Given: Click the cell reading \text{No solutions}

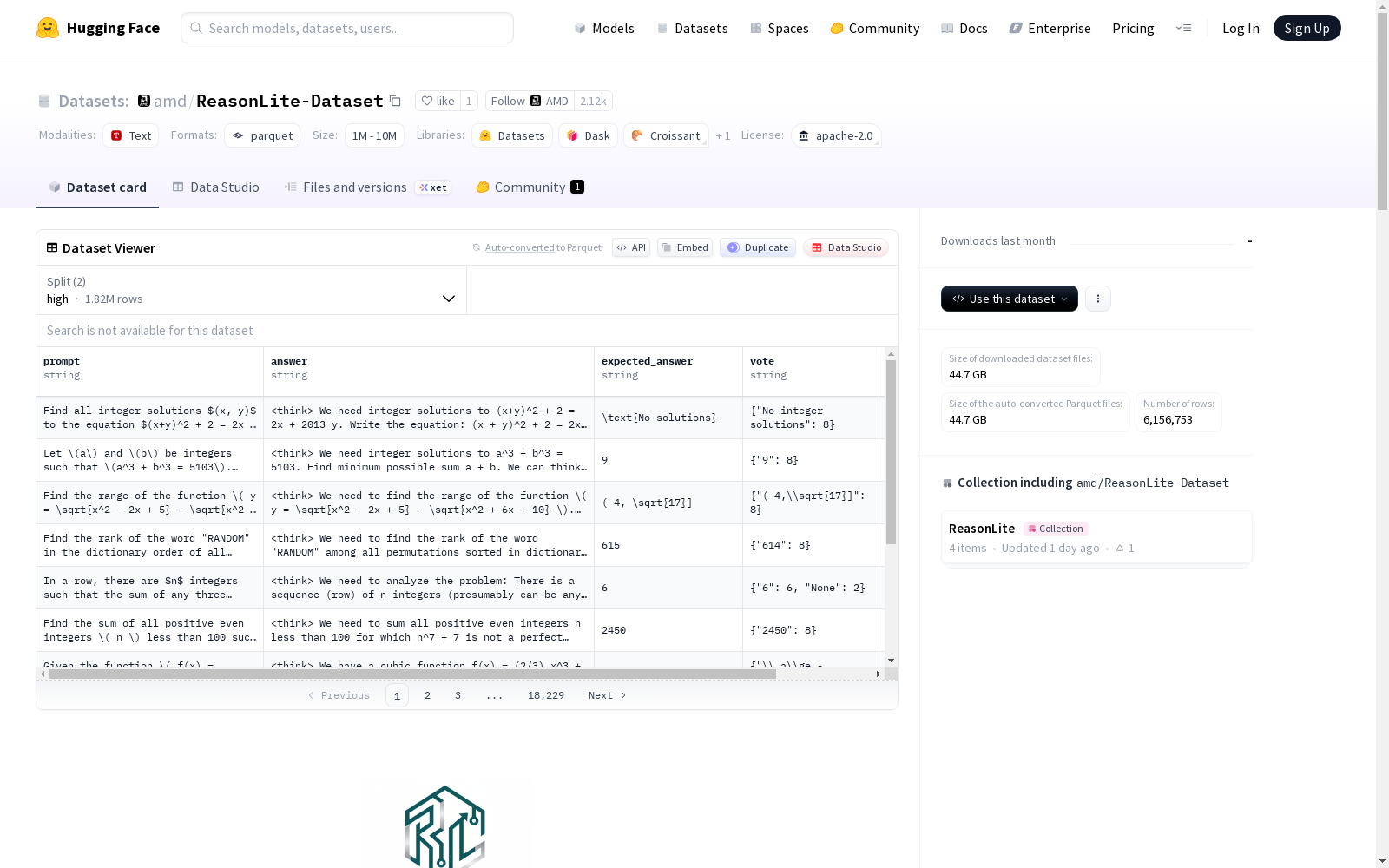Looking at the screenshot, I should [668, 418].
